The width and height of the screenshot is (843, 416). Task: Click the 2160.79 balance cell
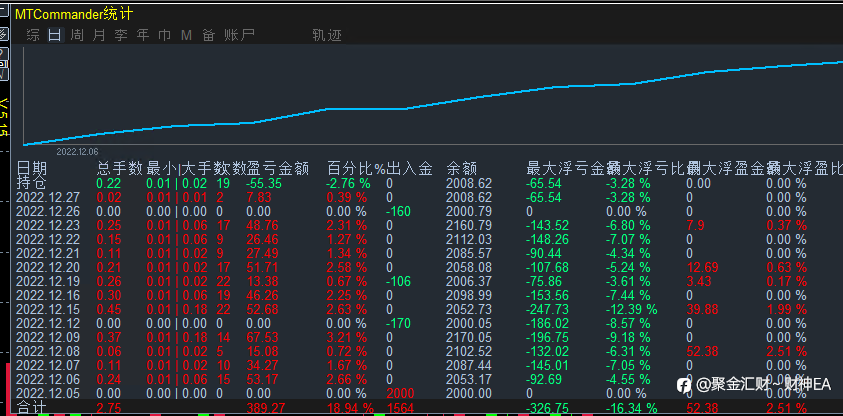coord(469,225)
